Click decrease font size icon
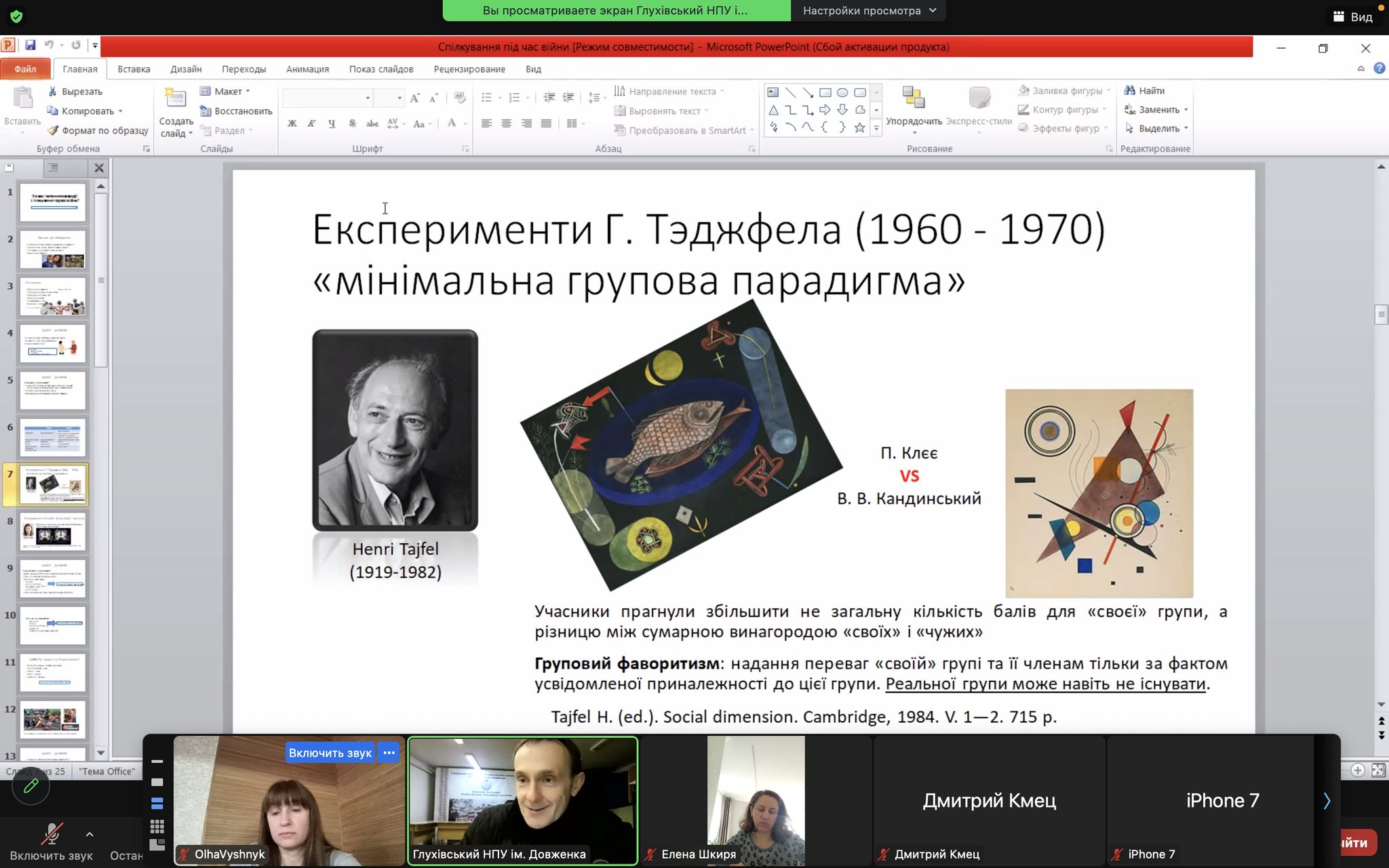The width and height of the screenshot is (1389, 868). tap(434, 98)
